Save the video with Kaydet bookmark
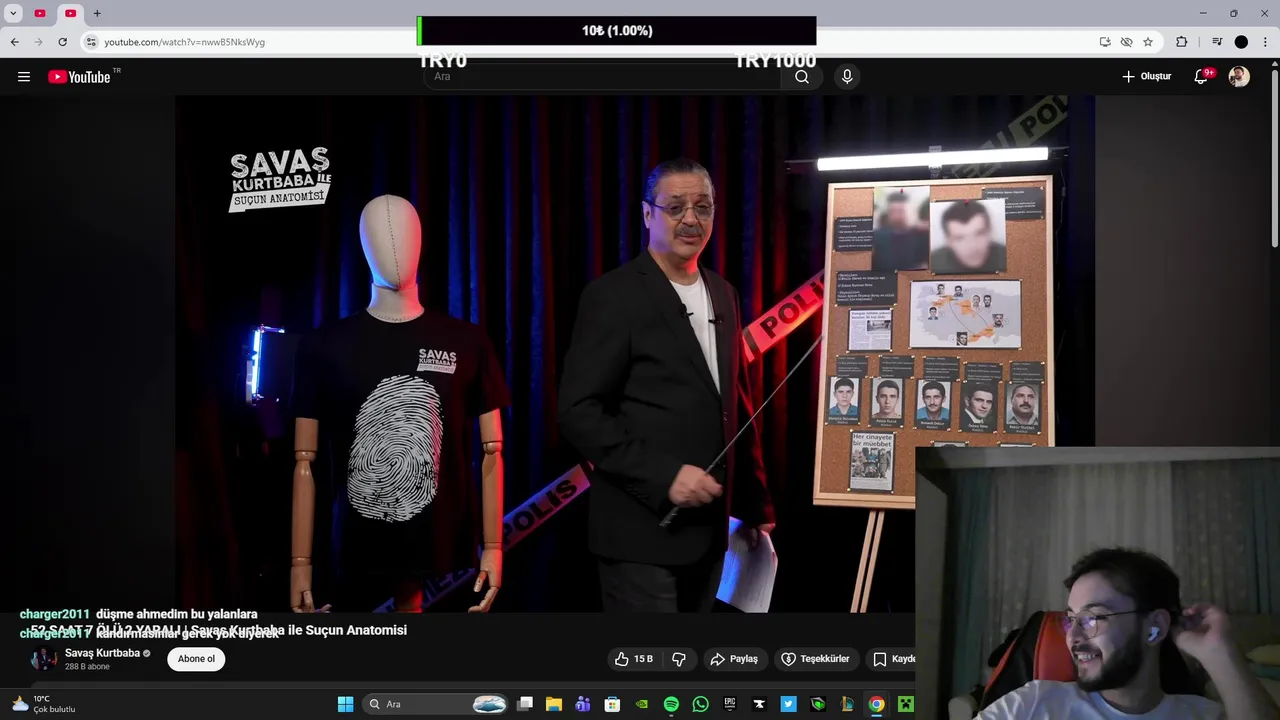The width and height of the screenshot is (1280, 720). (891, 659)
